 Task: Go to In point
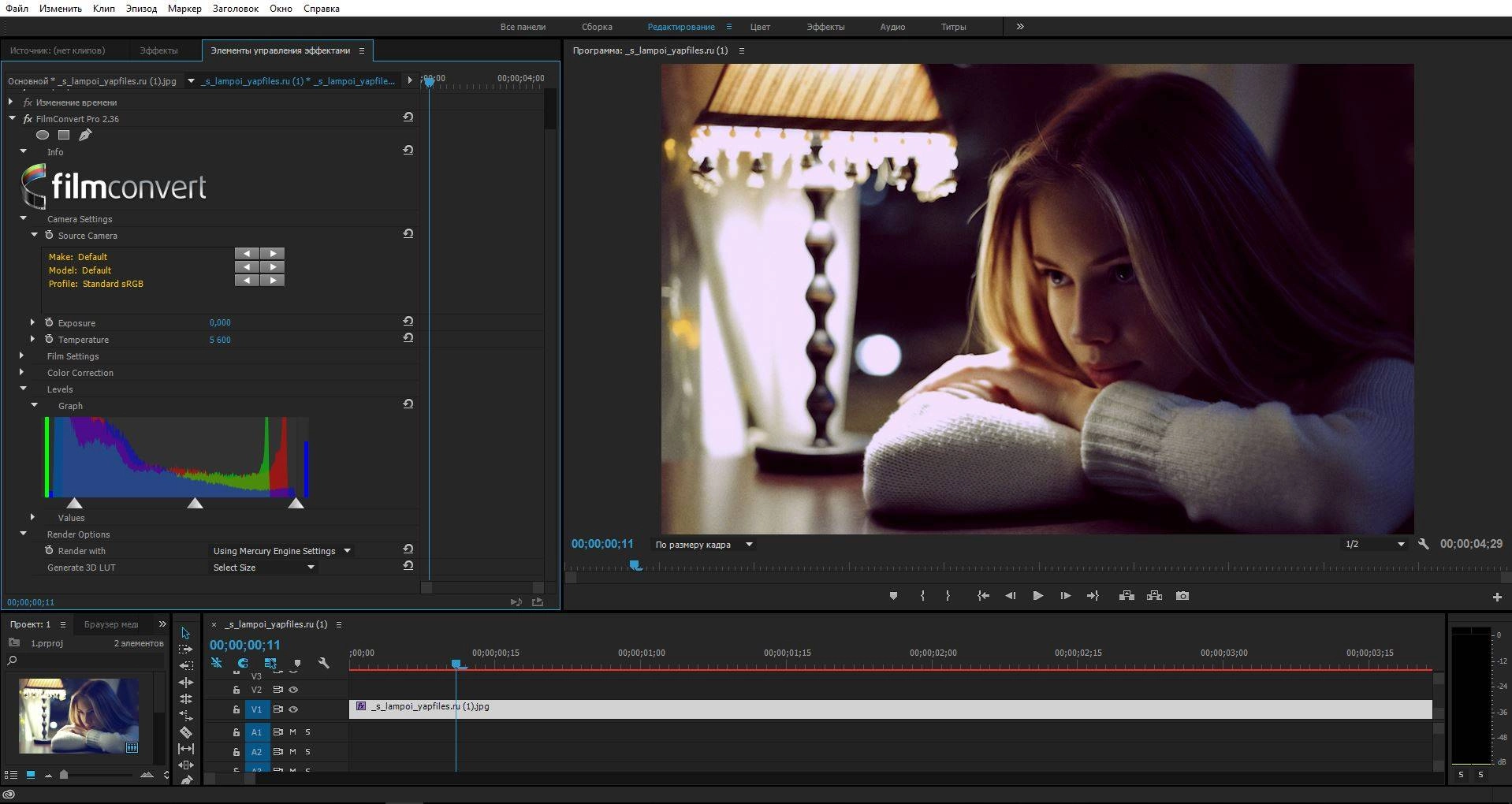click(983, 596)
